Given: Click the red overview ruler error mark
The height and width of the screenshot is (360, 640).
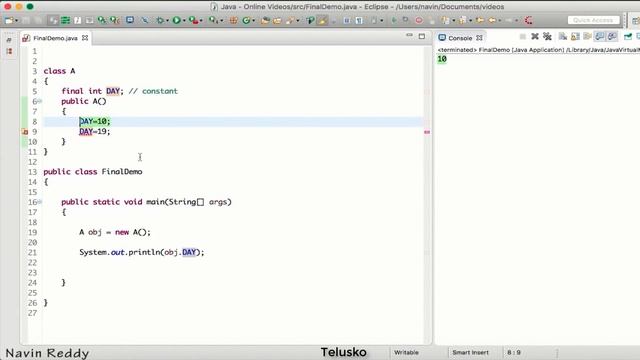Looking at the screenshot, I should click(x=427, y=132).
